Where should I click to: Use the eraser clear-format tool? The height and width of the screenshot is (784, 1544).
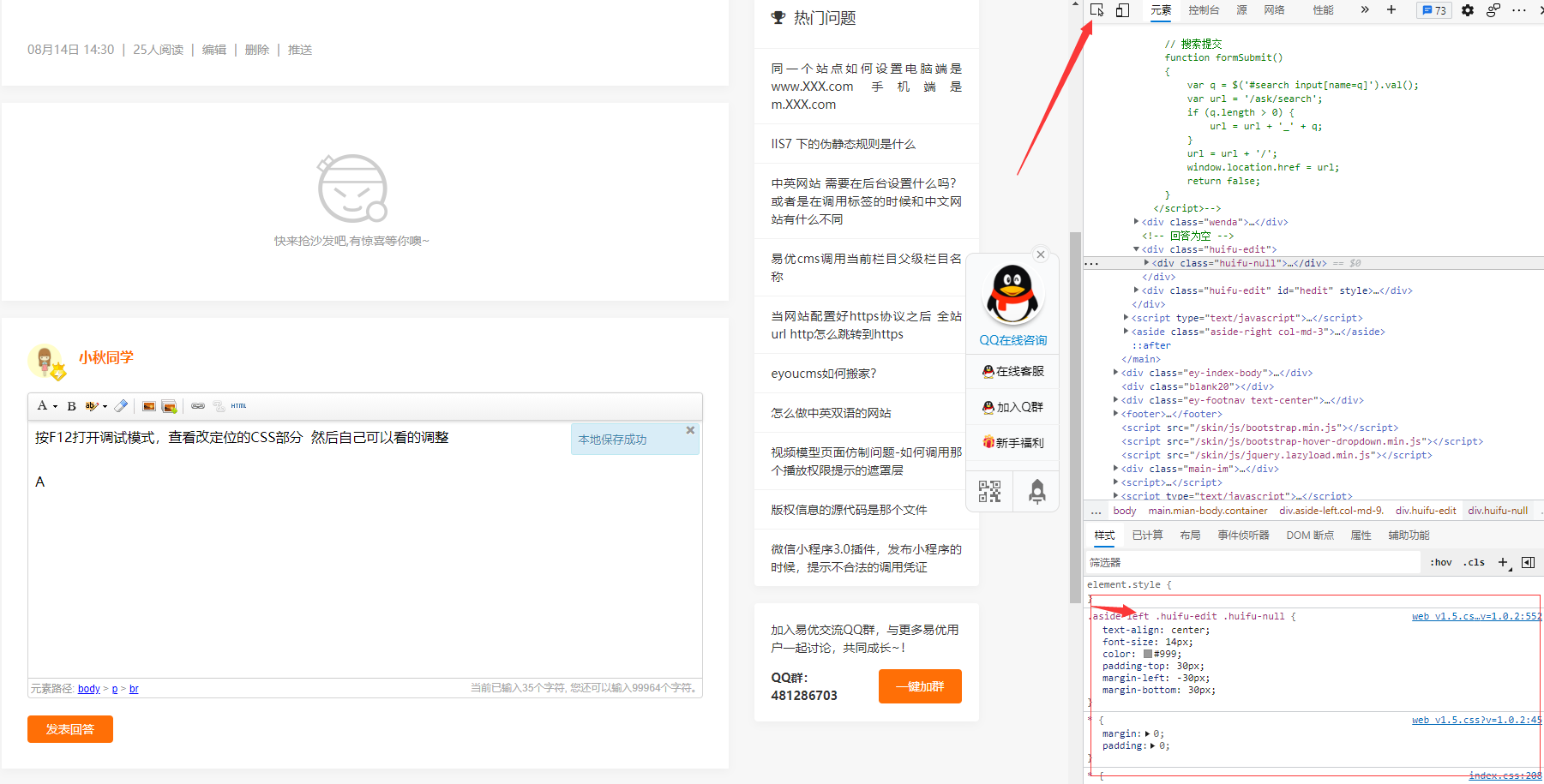(121, 406)
